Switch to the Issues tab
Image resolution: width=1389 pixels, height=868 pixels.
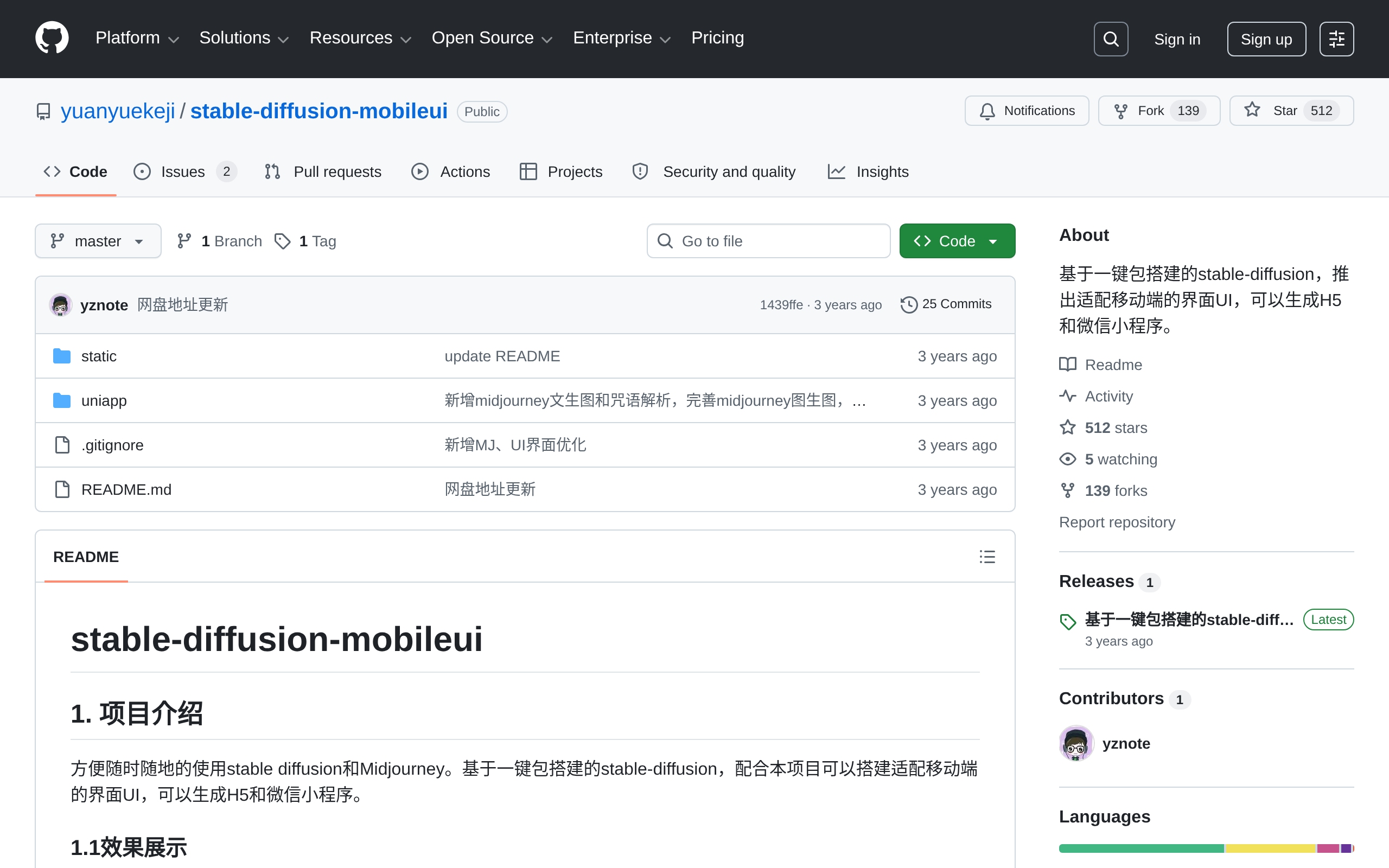185,171
